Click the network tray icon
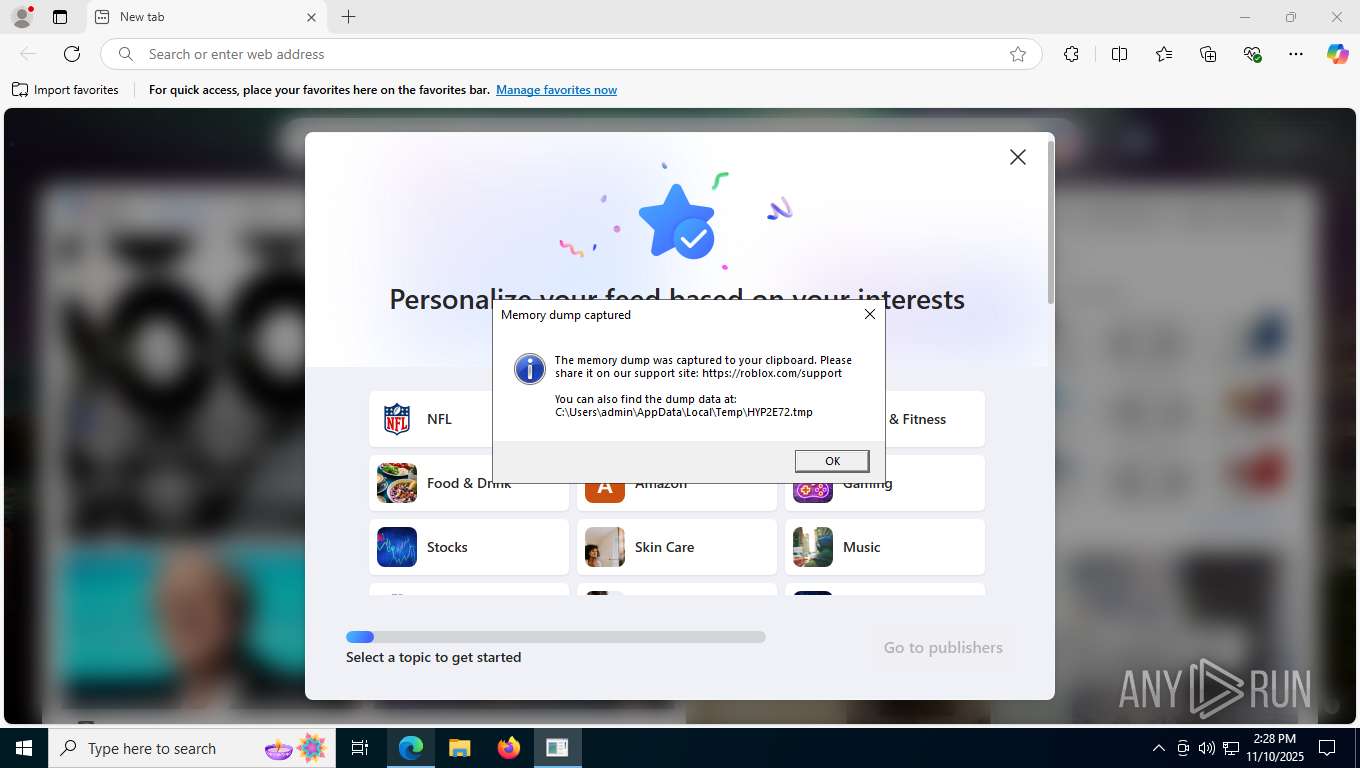Viewport: 1360px width, 768px height. [1231, 748]
